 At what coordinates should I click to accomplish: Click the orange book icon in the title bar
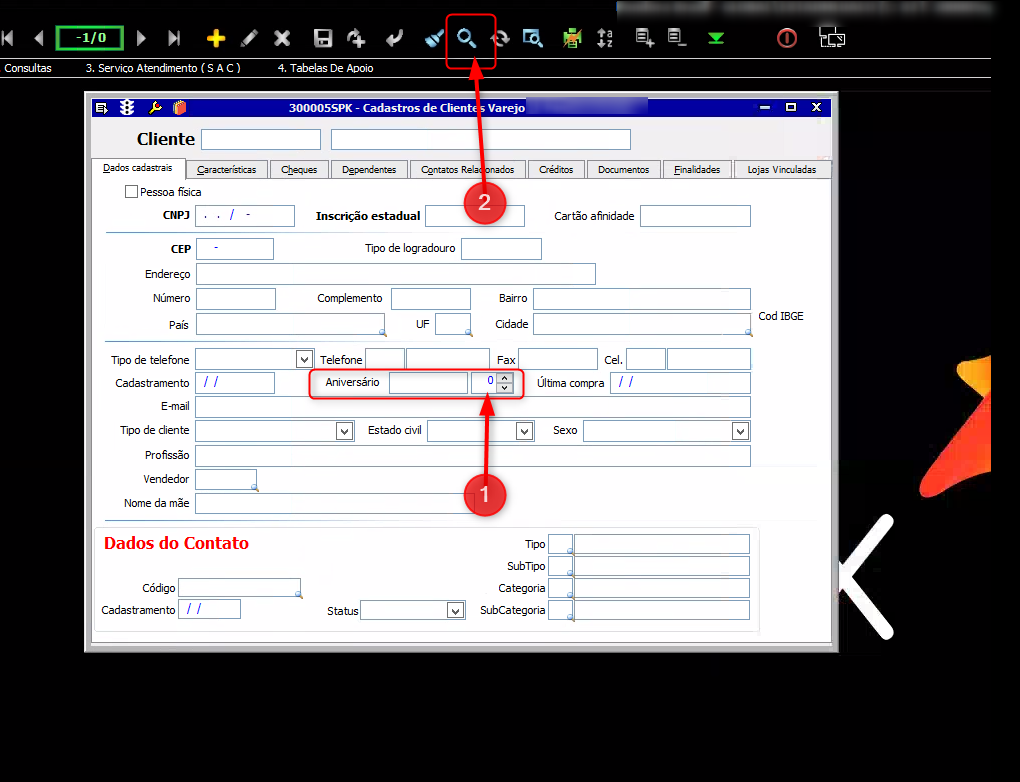tap(180, 107)
